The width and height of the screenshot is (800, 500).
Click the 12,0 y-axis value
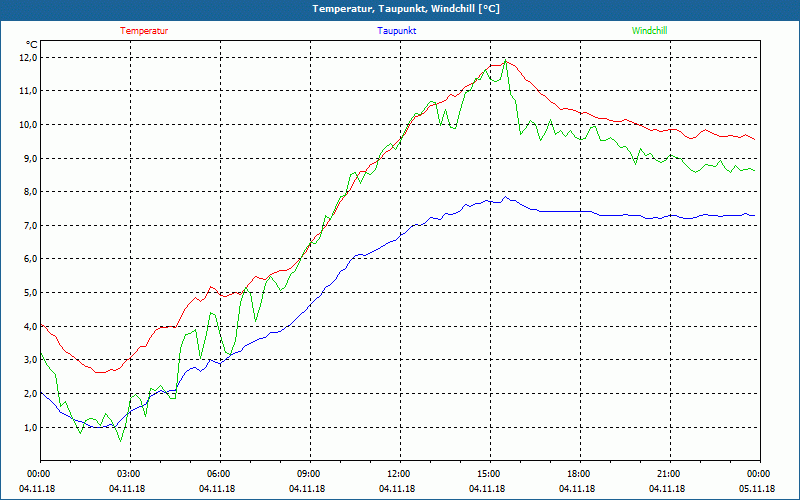(29, 58)
